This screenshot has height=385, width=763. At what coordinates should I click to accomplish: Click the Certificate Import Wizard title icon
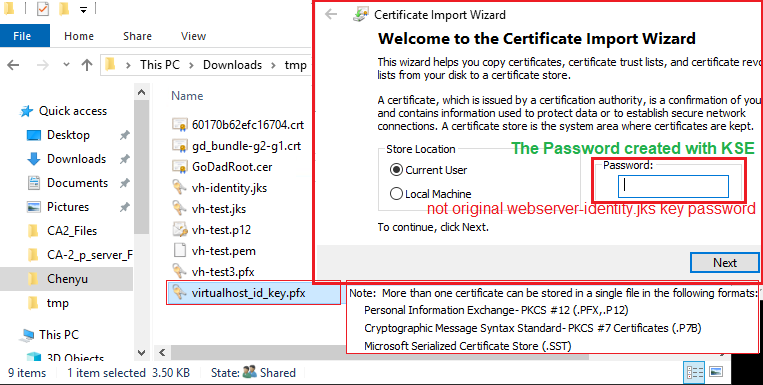coord(360,14)
